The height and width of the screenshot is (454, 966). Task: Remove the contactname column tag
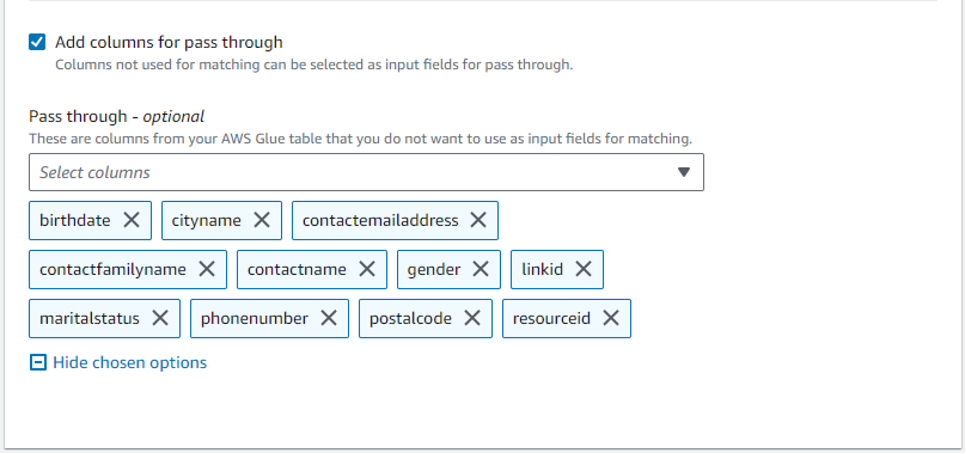tap(367, 269)
